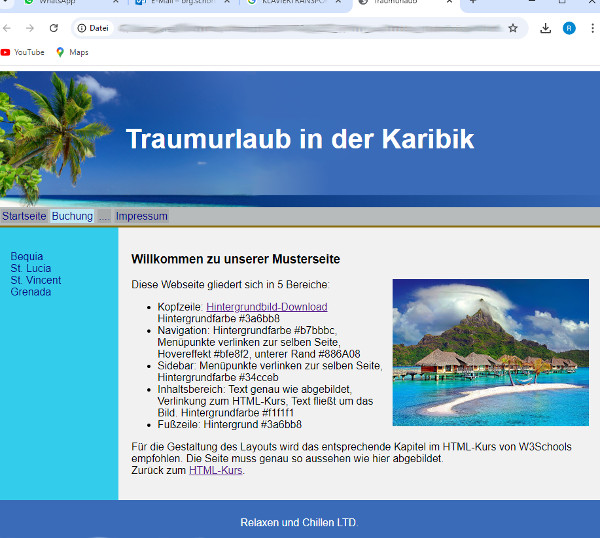600x538 pixels.
Task: Click the browser forward arrow
Action: (x=30, y=28)
